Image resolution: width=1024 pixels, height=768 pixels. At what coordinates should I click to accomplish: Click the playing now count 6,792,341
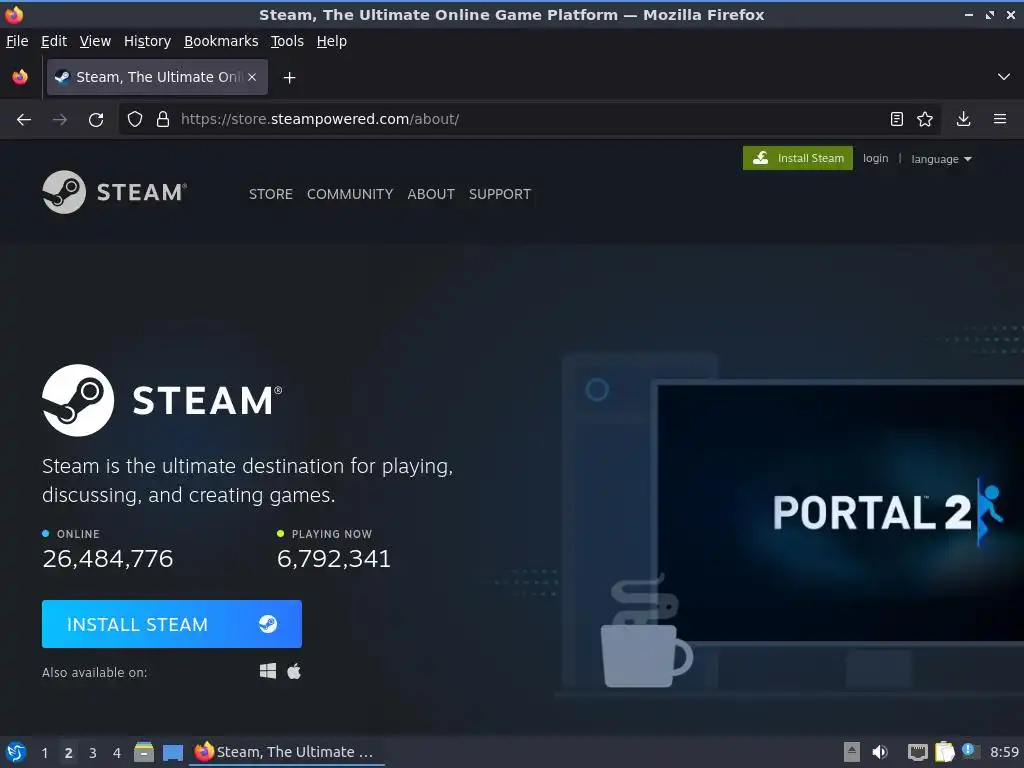pos(334,559)
